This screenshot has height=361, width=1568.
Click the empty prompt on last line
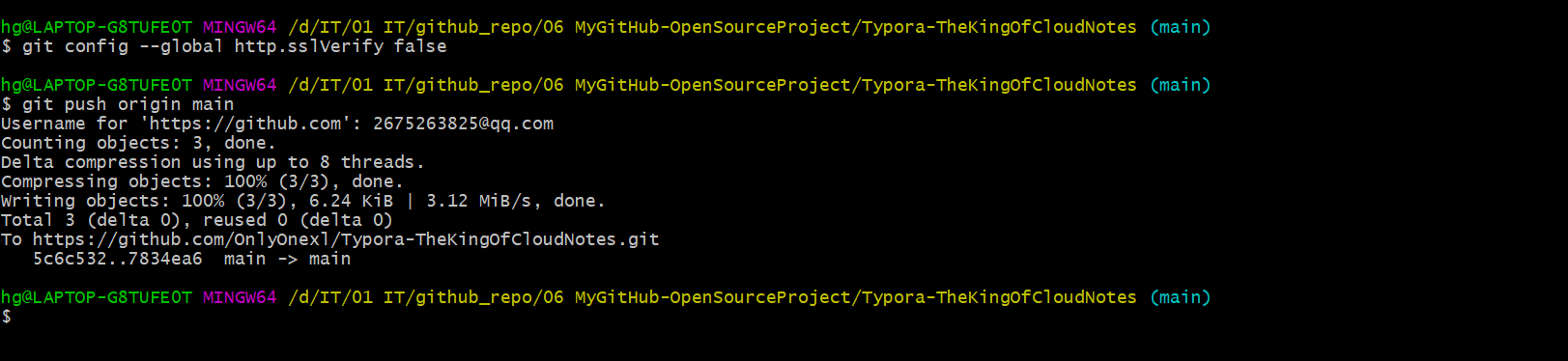(x=7, y=317)
